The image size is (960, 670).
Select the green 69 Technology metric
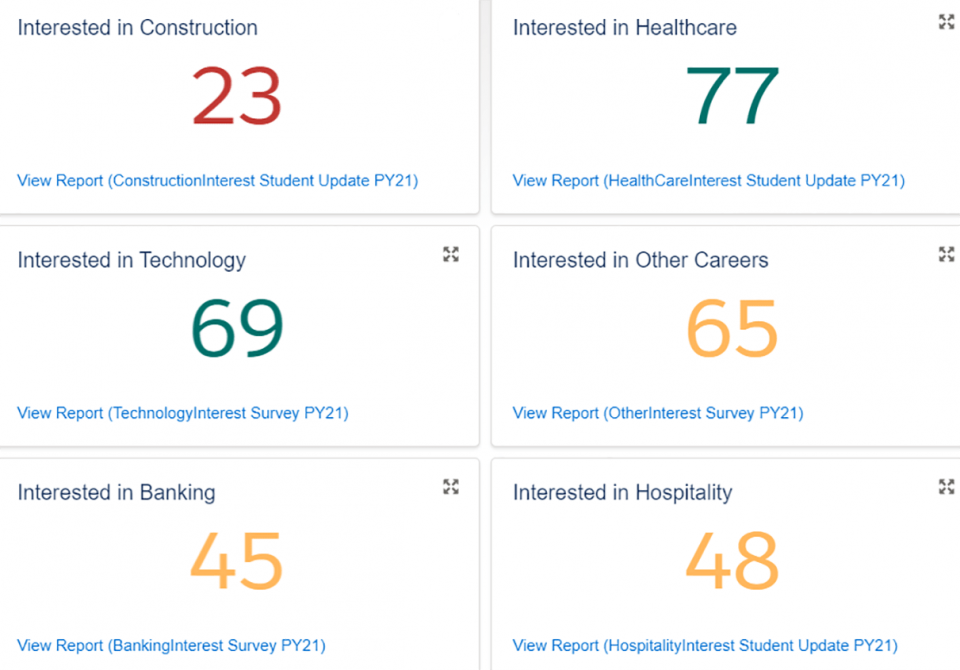coord(237,329)
